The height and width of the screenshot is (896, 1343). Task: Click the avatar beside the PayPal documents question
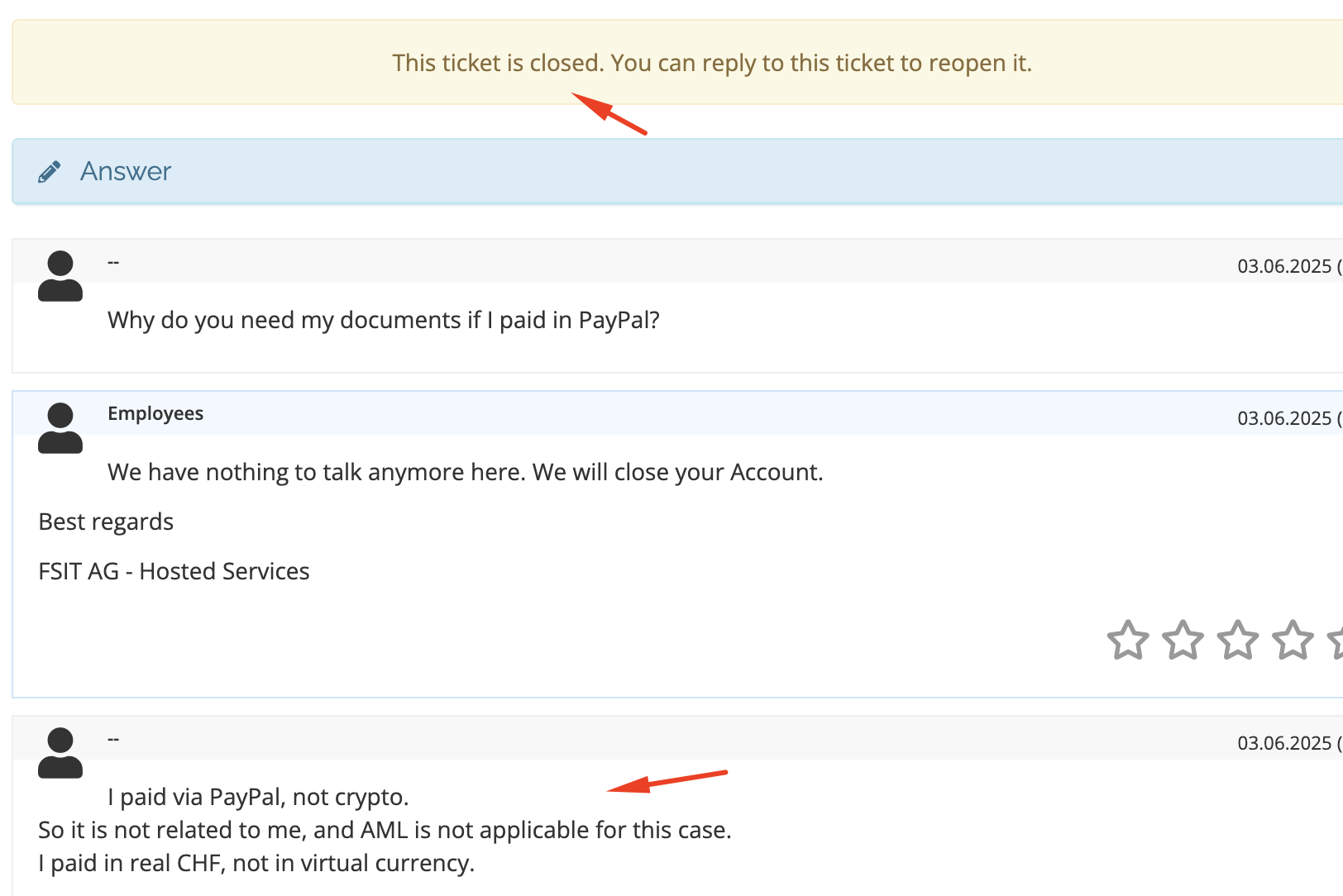[60, 276]
